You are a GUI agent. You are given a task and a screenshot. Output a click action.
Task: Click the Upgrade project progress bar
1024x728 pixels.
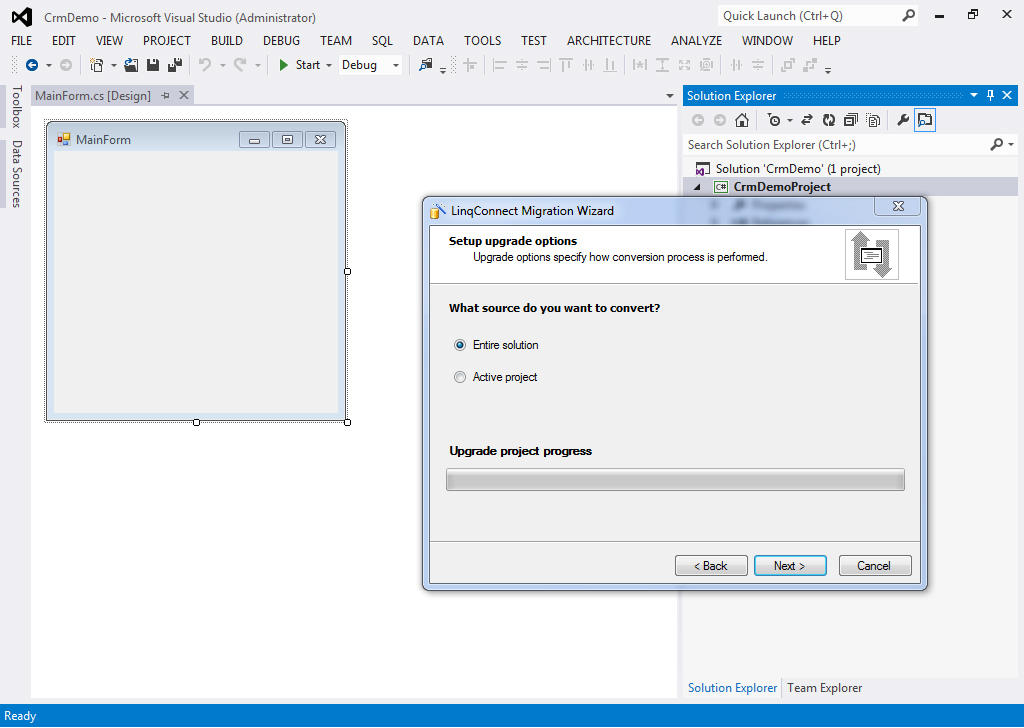tap(675, 480)
